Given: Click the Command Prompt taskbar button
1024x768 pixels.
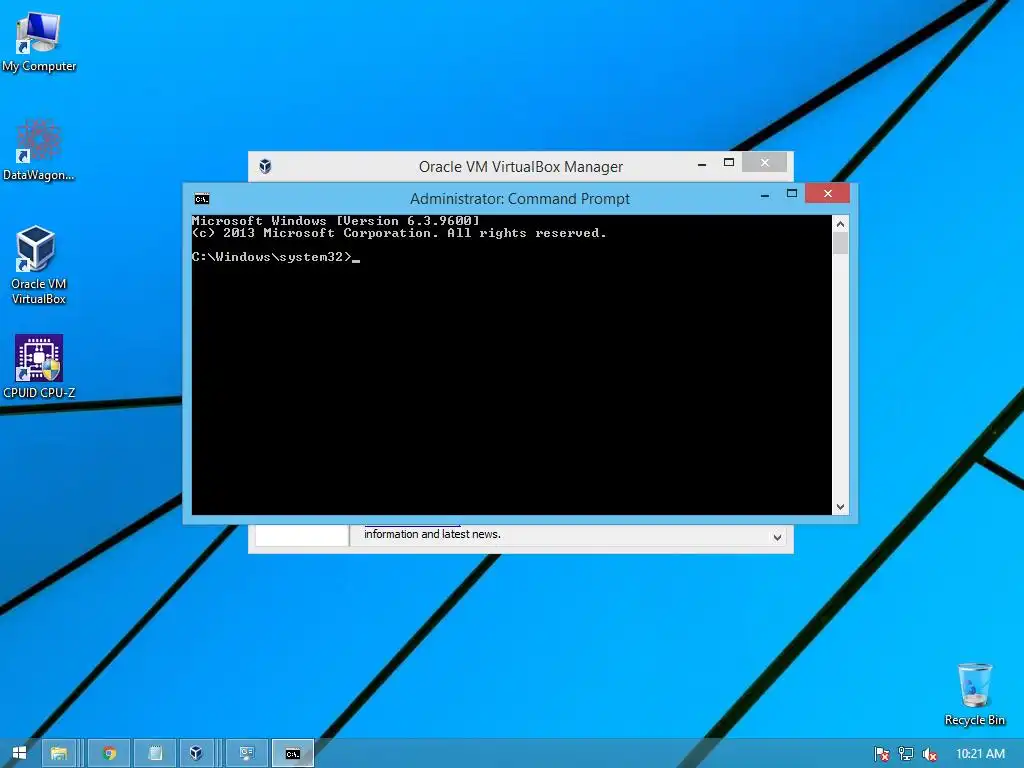Looking at the screenshot, I should click(293, 753).
